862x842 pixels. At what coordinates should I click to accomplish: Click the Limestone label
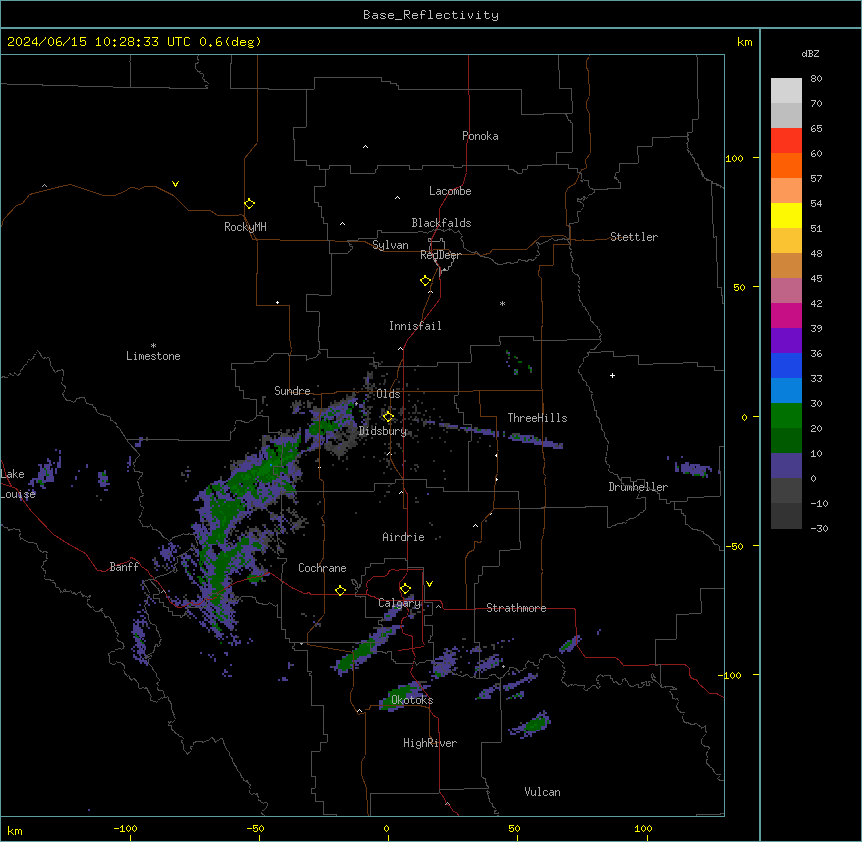(x=153, y=356)
